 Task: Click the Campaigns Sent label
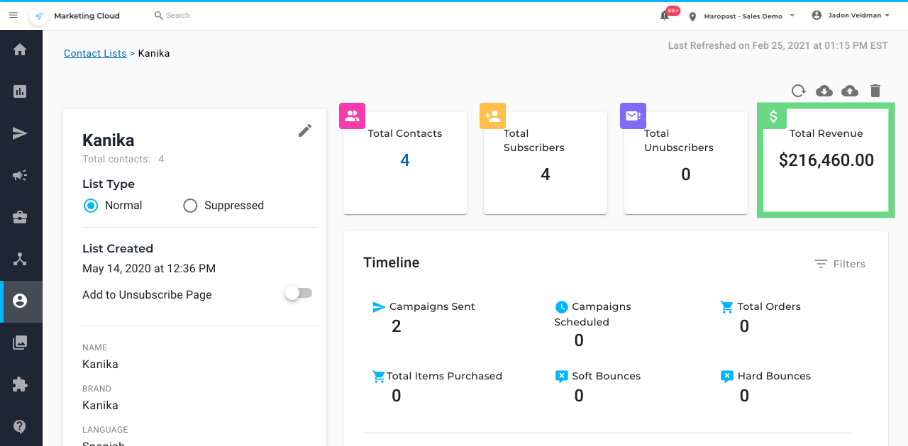[432, 307]
